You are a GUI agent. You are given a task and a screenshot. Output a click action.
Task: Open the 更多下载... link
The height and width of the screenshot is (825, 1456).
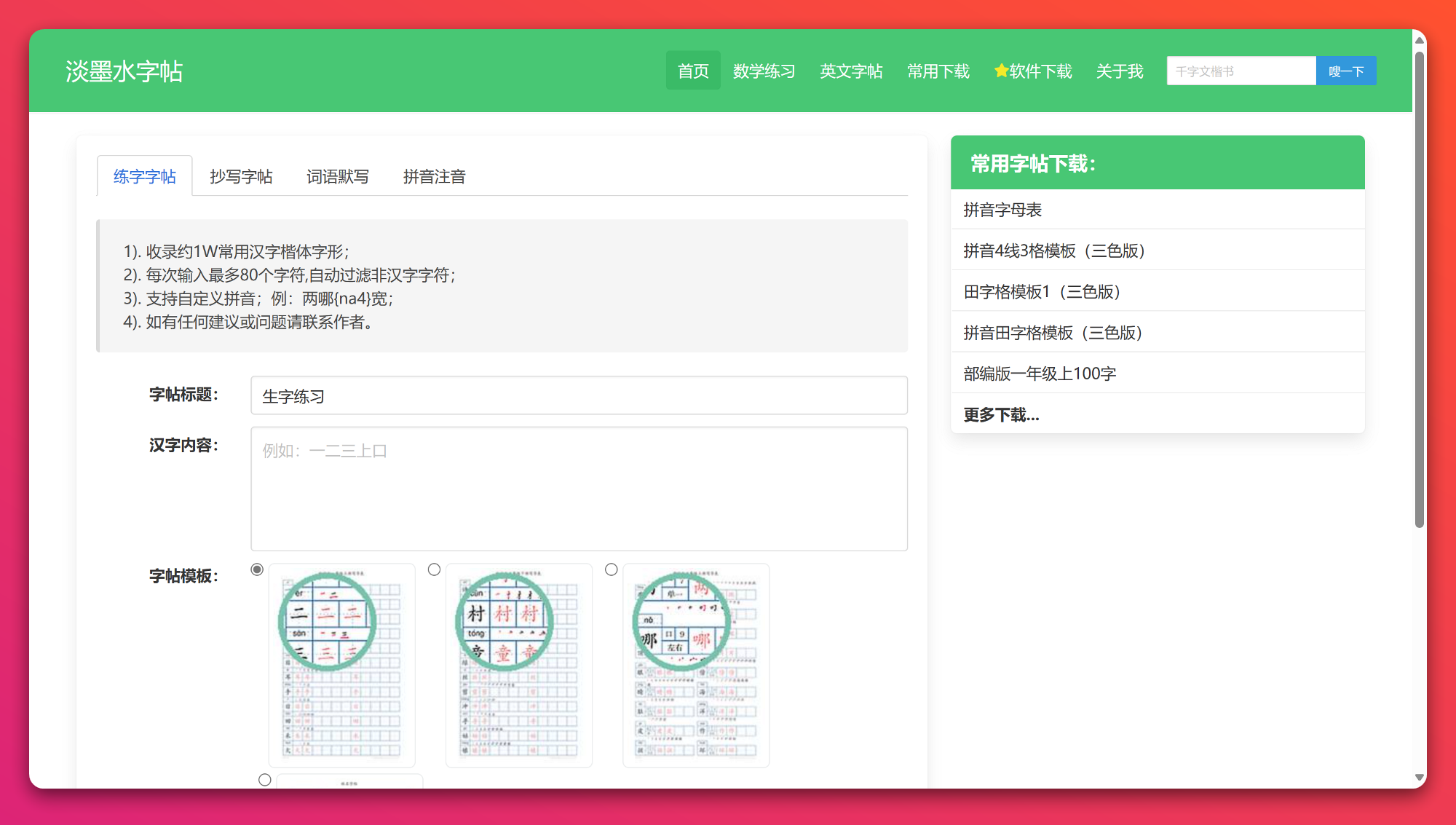click(1002, 415)
